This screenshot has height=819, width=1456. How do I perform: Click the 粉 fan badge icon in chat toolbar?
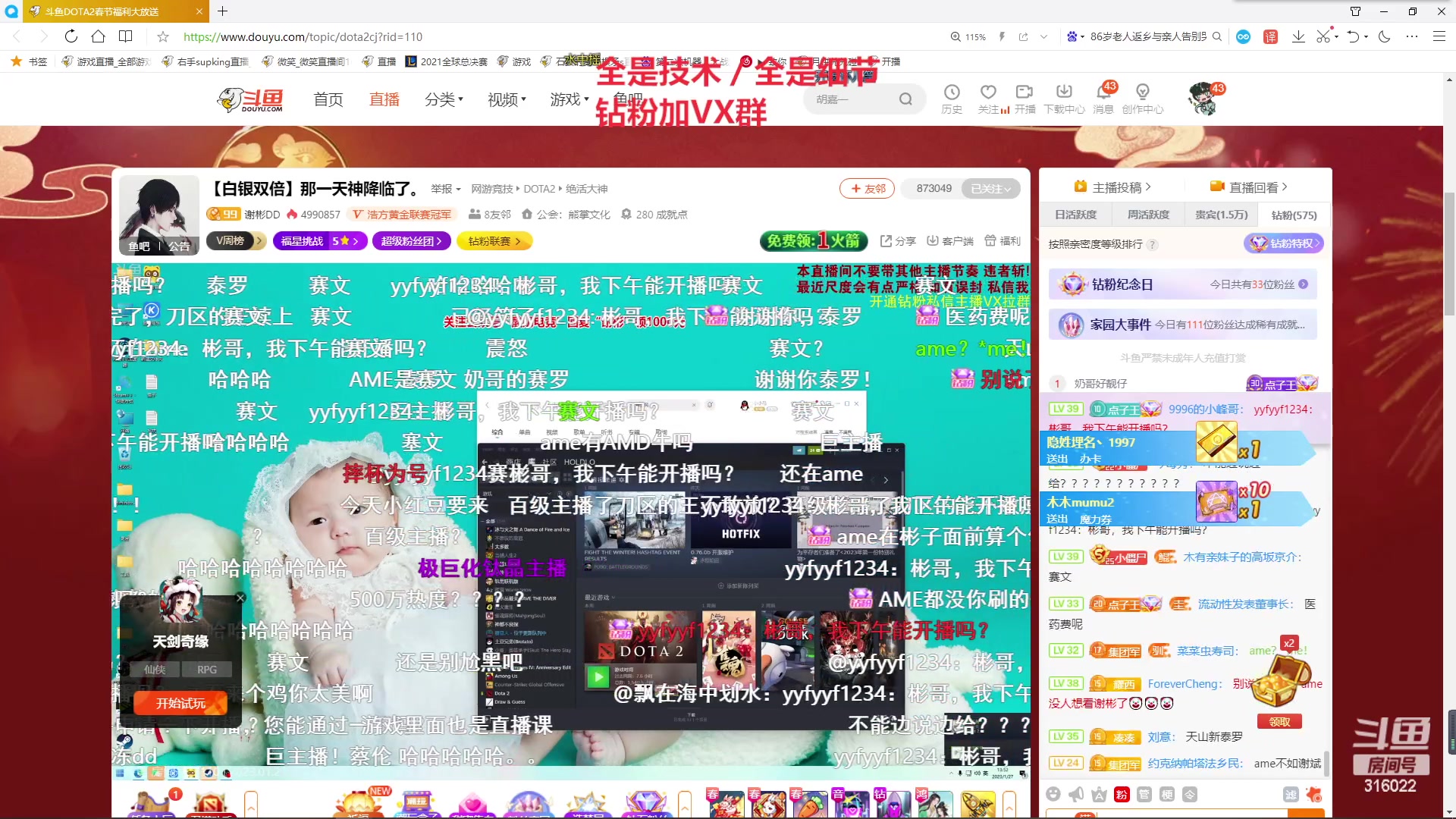1122,794
